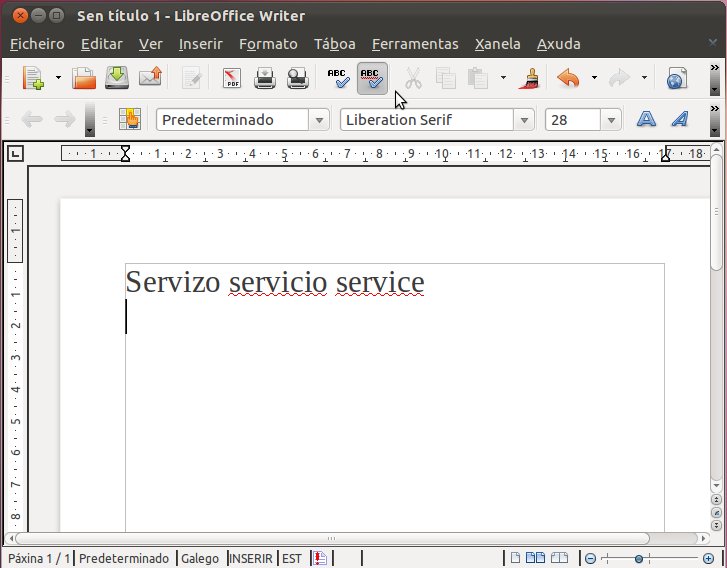Image resolution: width=727 pixels, height=568 pixels.
Task: Expand the formatting toolbar overflow chevron
Action: click(714, 108)
